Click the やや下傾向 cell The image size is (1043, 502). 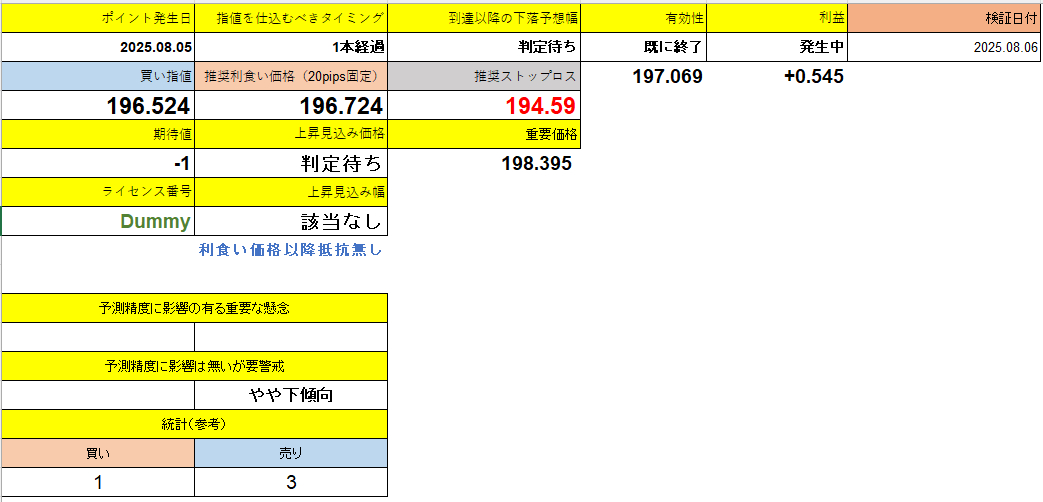291,396
